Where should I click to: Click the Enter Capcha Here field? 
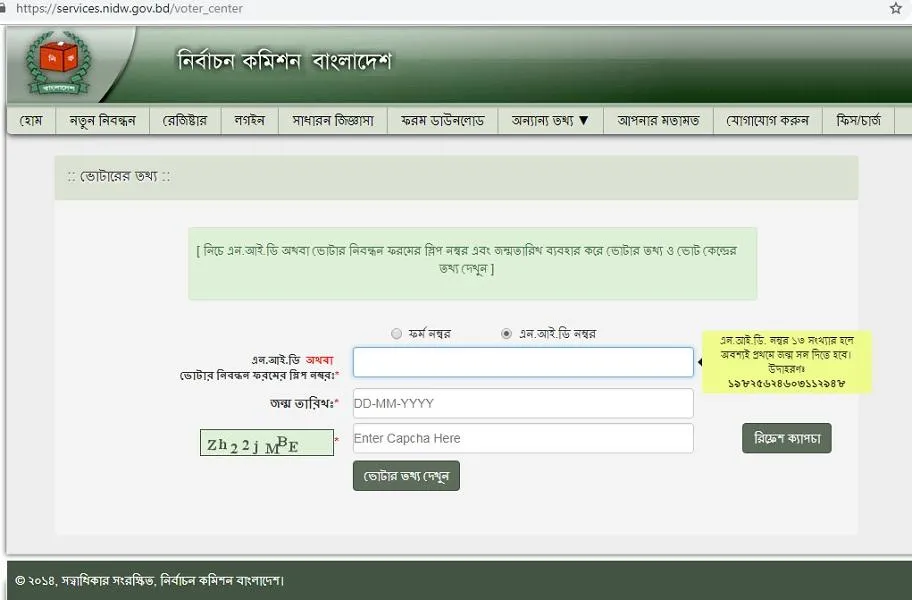[522, 438]
